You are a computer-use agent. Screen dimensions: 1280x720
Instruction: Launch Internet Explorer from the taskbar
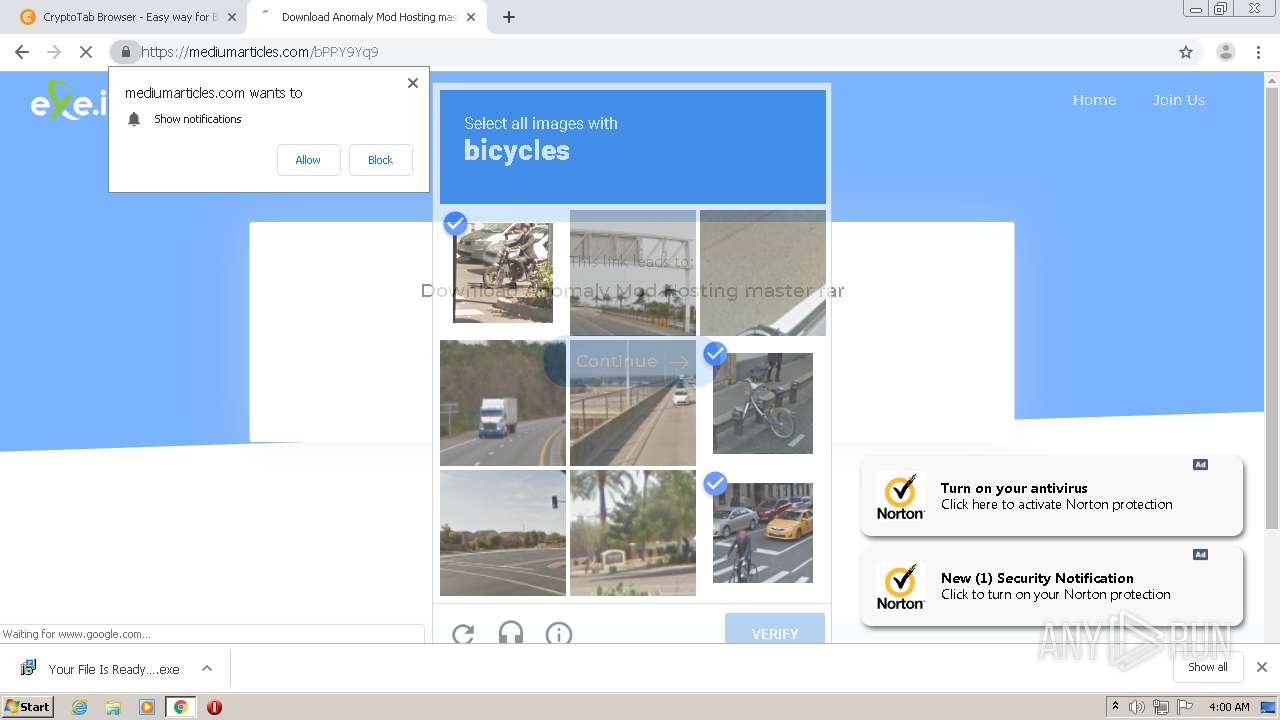(79, 707)
